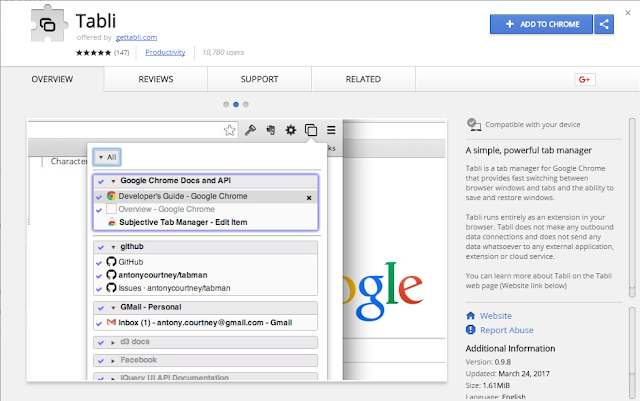The width and height of the screenshot is (640, 401).
Task: Select the third carousel dot indicator
Action: pyautogui.click(x=246, y=105)
